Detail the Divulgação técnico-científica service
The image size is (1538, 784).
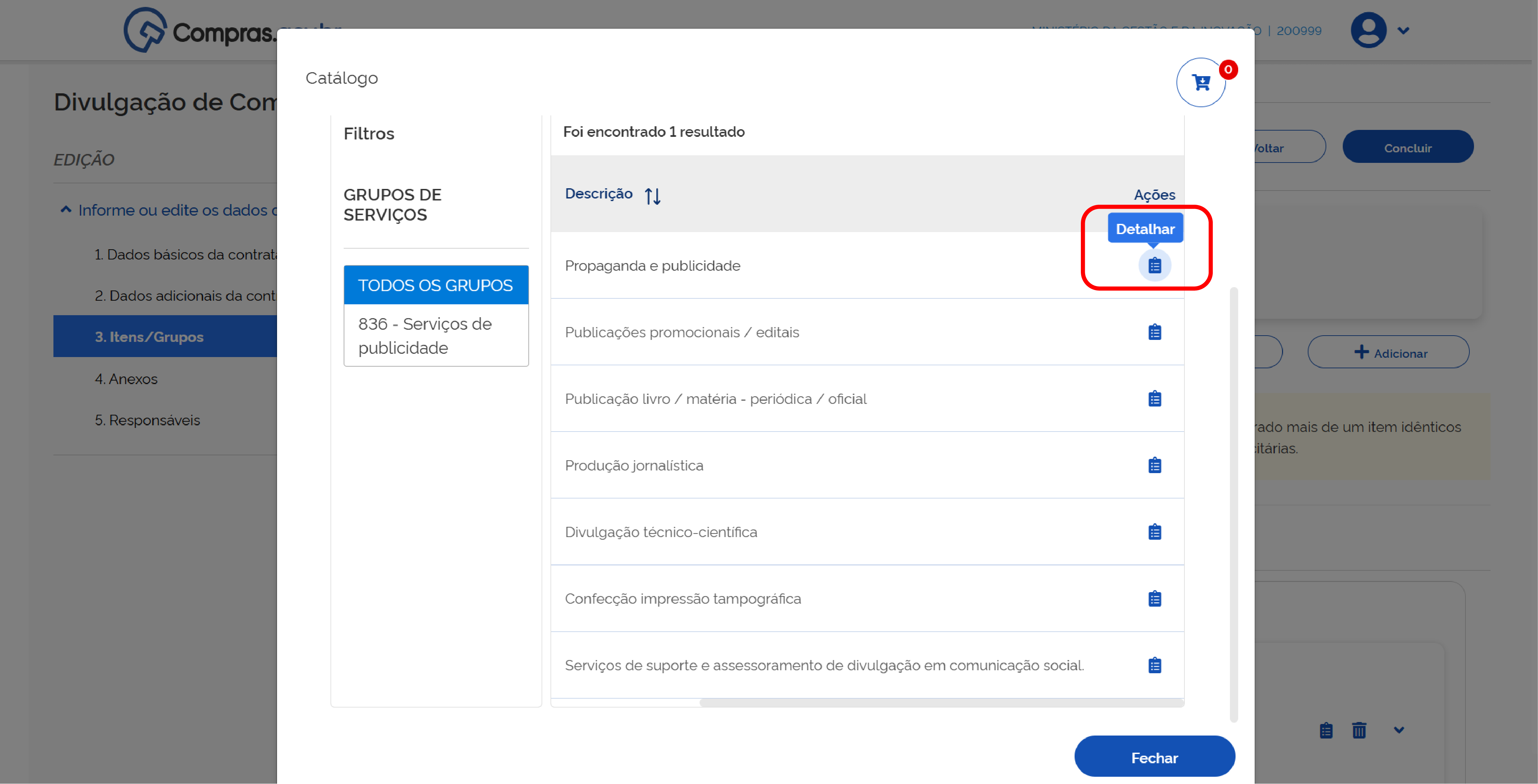pos(1155,532)
